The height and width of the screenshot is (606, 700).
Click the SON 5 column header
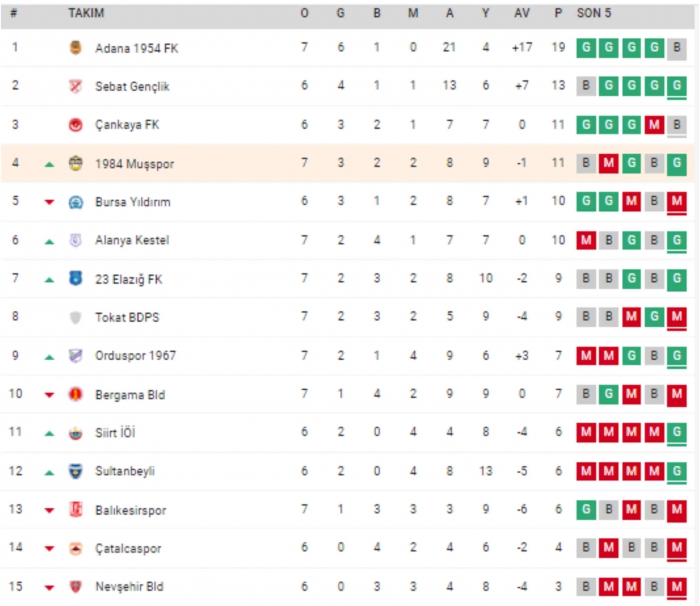pyautogui.click(x=595, y=14)
